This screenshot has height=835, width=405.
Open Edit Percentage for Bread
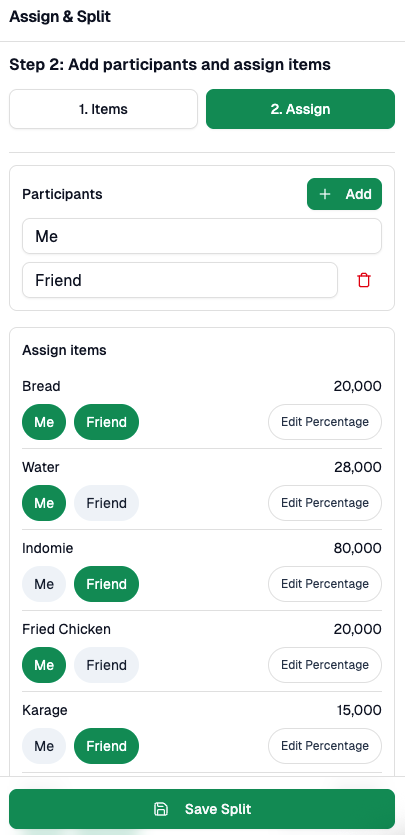tap(325, 422)
